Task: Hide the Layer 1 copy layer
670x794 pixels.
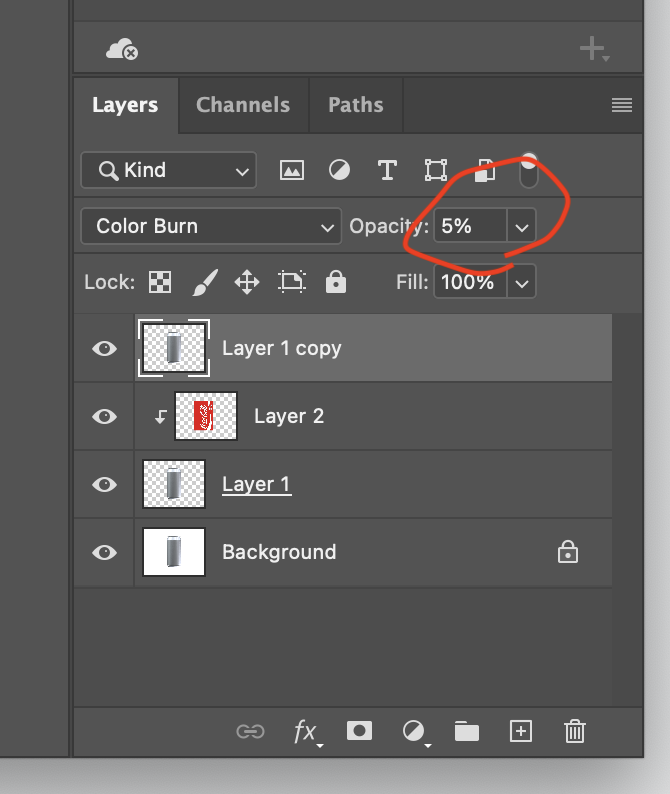Action: click(105, 348)
